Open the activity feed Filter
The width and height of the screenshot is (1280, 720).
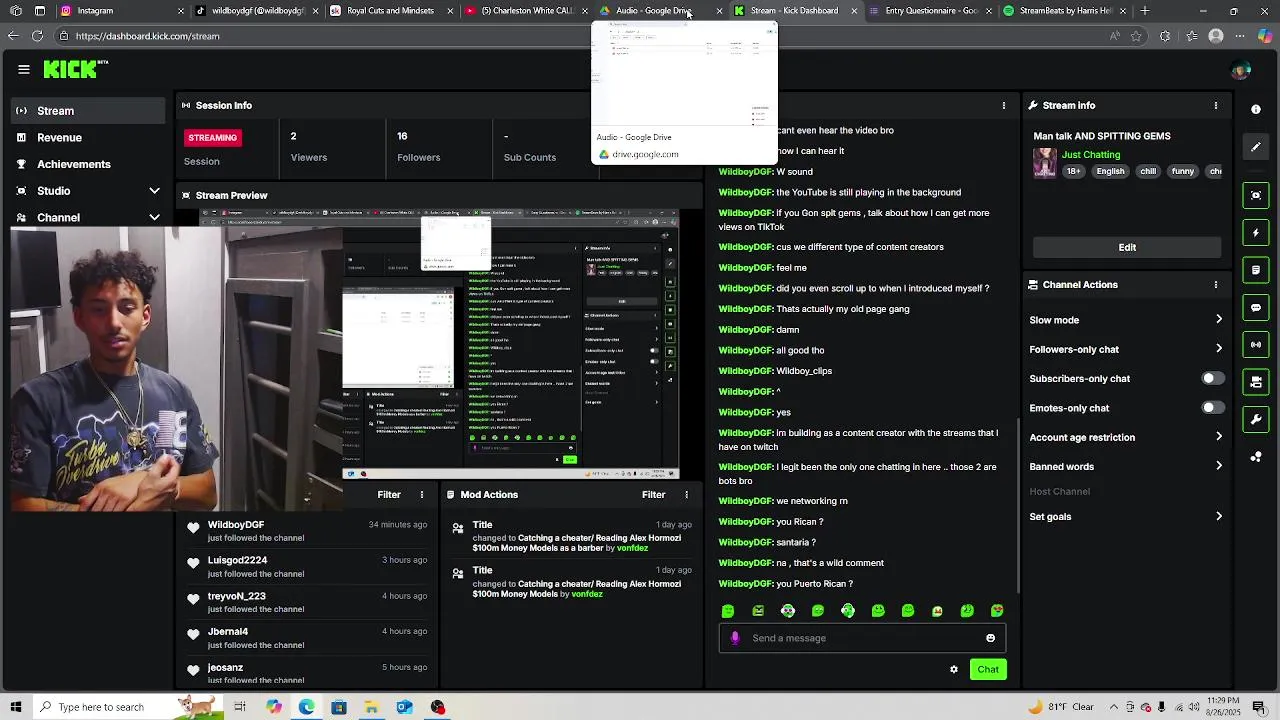(x=389, y=494)
